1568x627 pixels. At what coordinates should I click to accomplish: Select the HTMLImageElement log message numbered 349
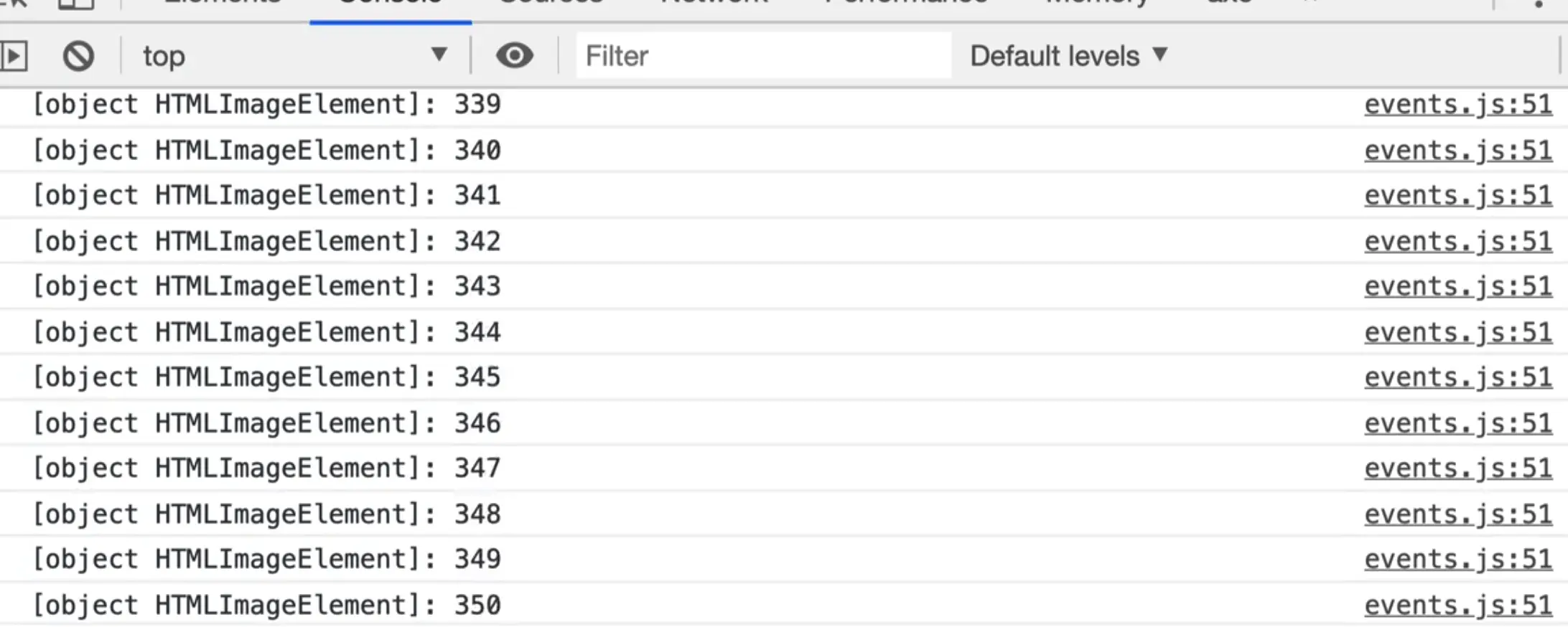[266, 560]
